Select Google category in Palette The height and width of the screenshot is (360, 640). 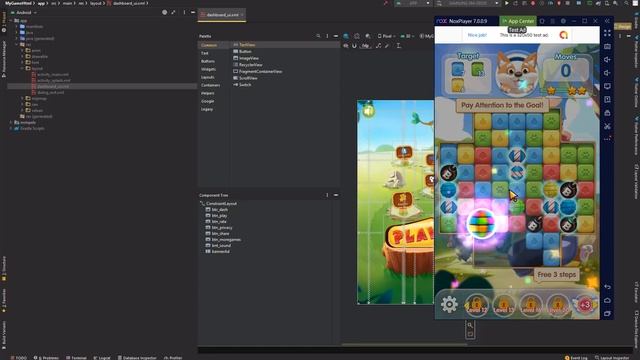point(207,101)
